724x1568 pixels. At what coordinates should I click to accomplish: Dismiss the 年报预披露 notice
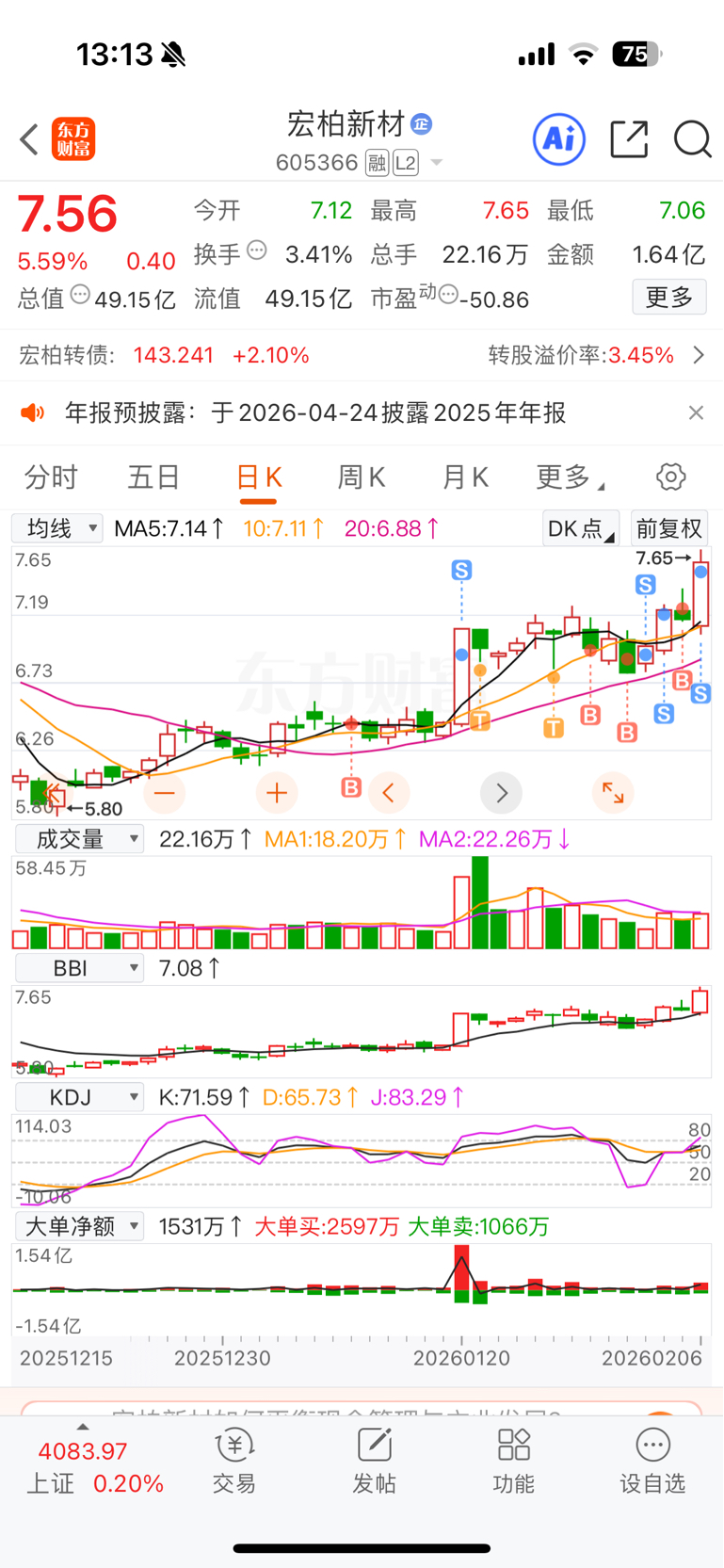point(696,412)
